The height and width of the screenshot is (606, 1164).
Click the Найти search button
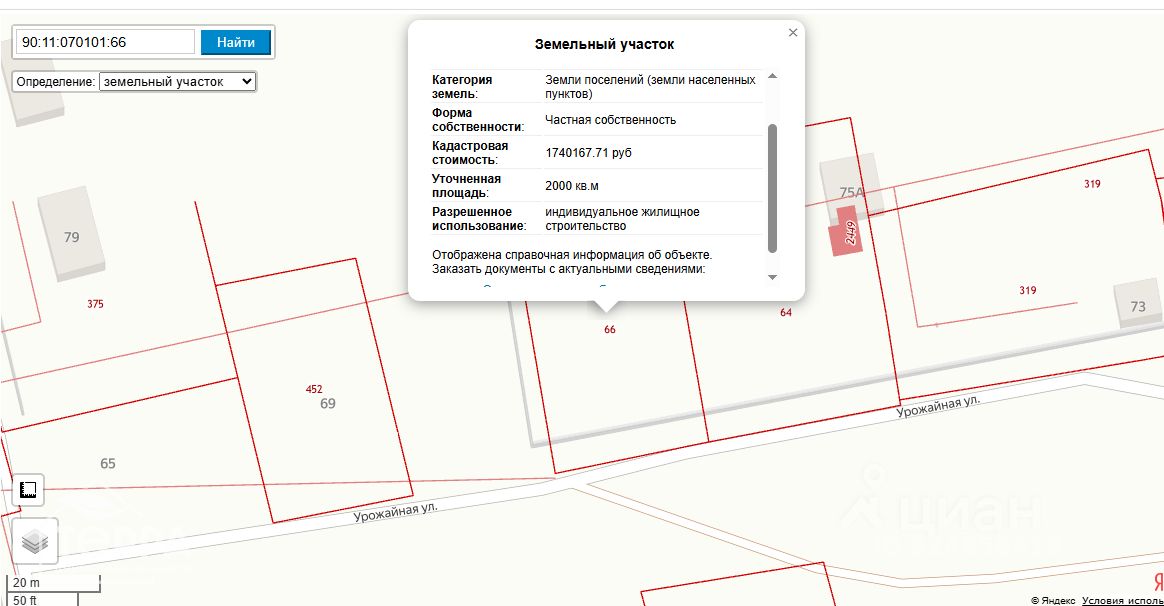click(236, 42)
